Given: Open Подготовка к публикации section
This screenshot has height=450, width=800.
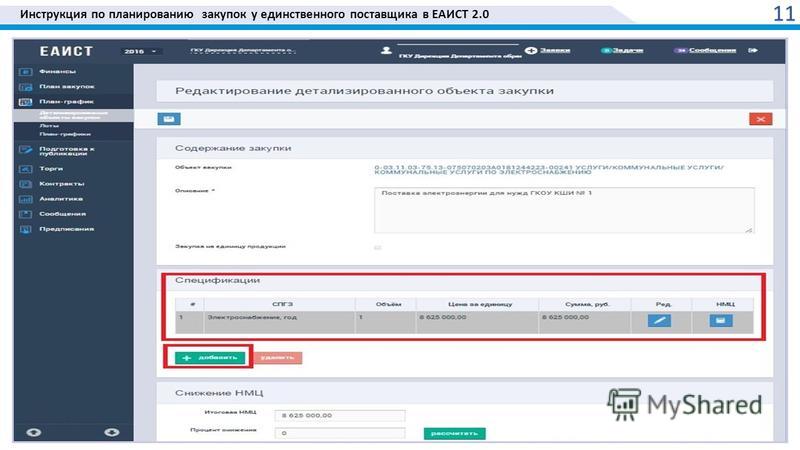Looking at the screenshot, I should pos(67,151).
